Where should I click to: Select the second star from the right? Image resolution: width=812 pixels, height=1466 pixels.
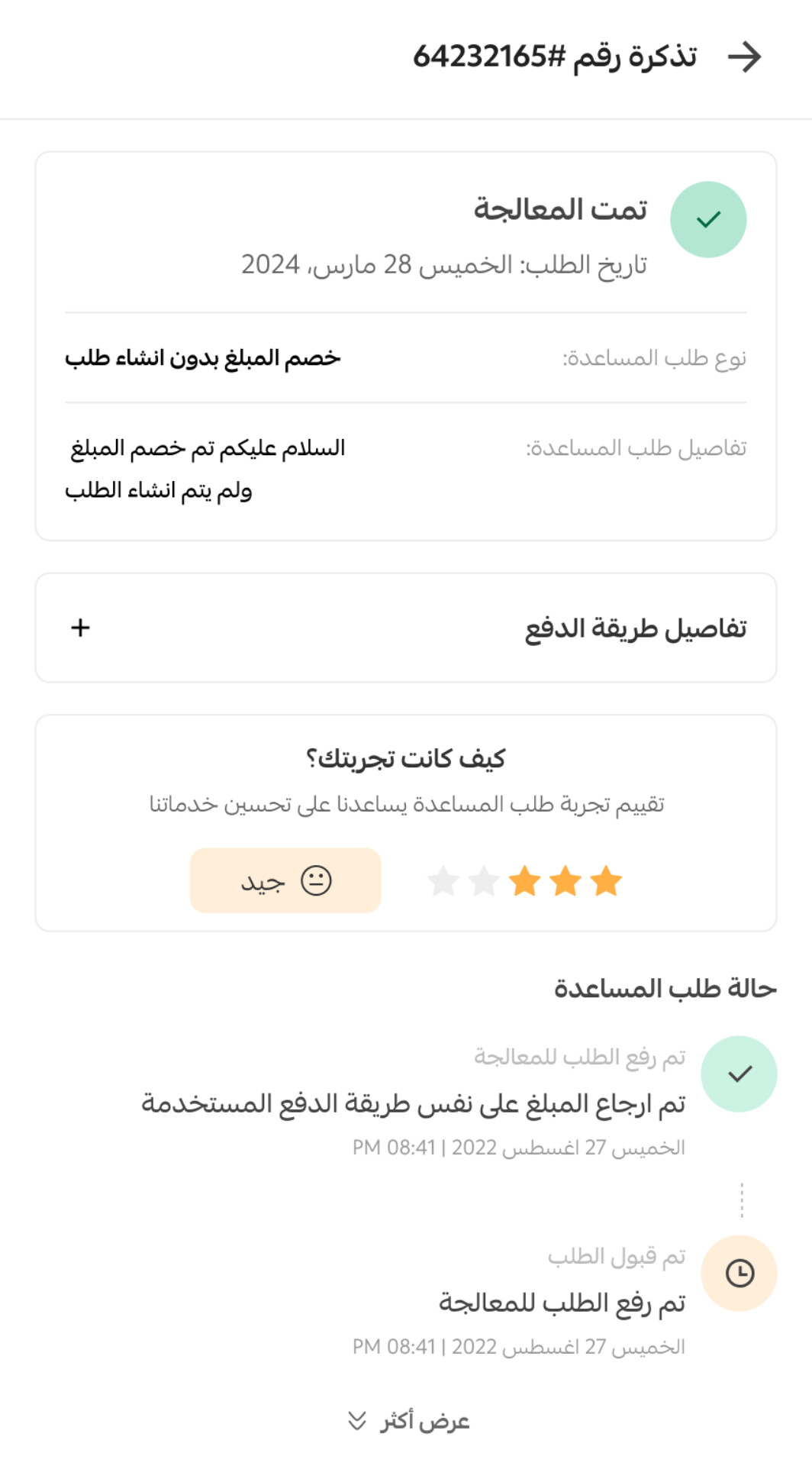565,881
